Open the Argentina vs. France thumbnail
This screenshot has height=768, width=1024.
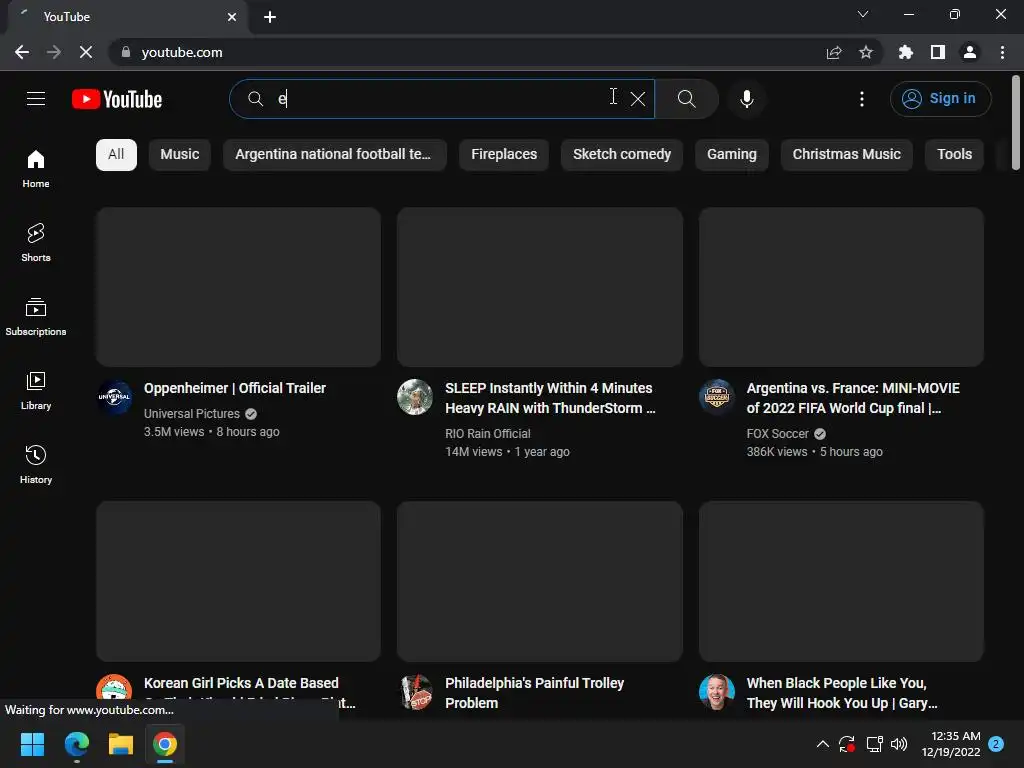[x=841, y=287]
